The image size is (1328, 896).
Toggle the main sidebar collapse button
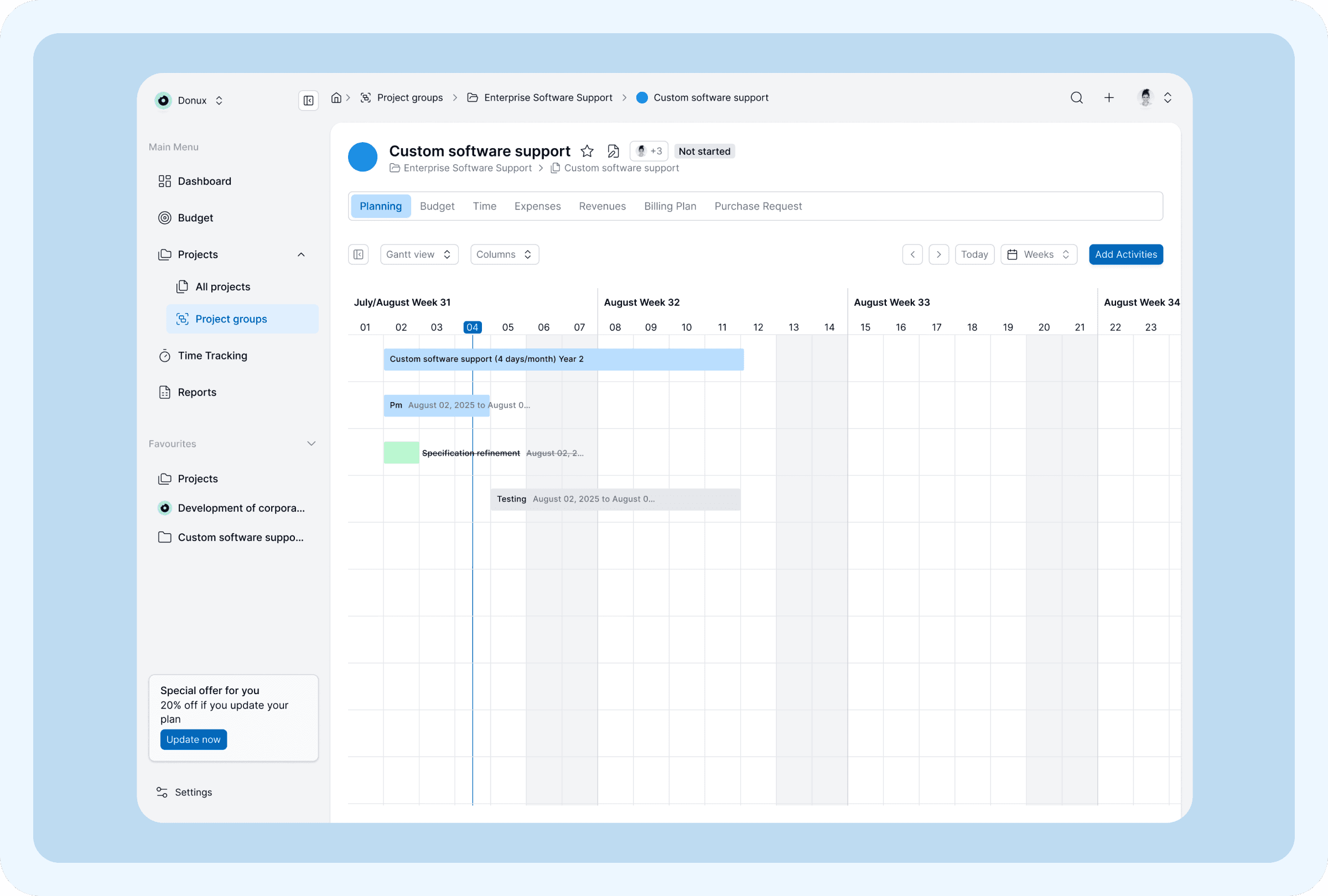pyautogui.click(x=308, y=101)
